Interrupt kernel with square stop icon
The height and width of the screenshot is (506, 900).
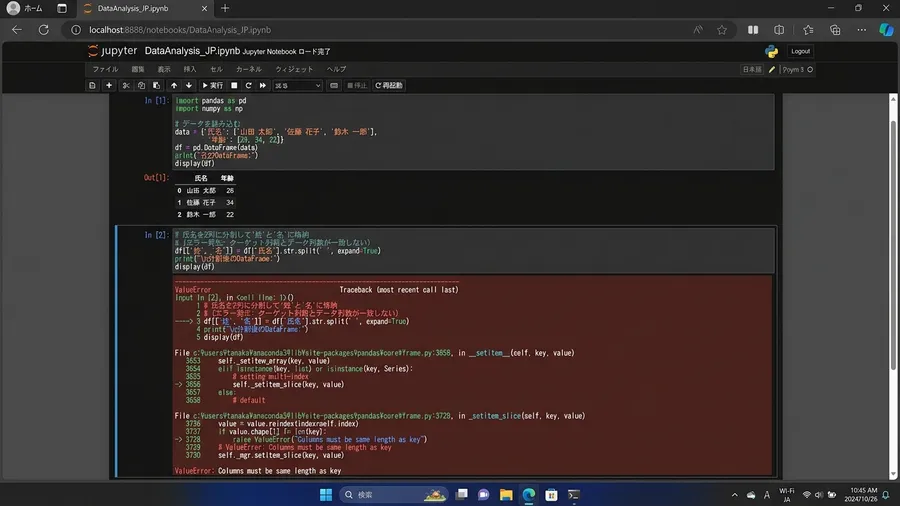234,85
